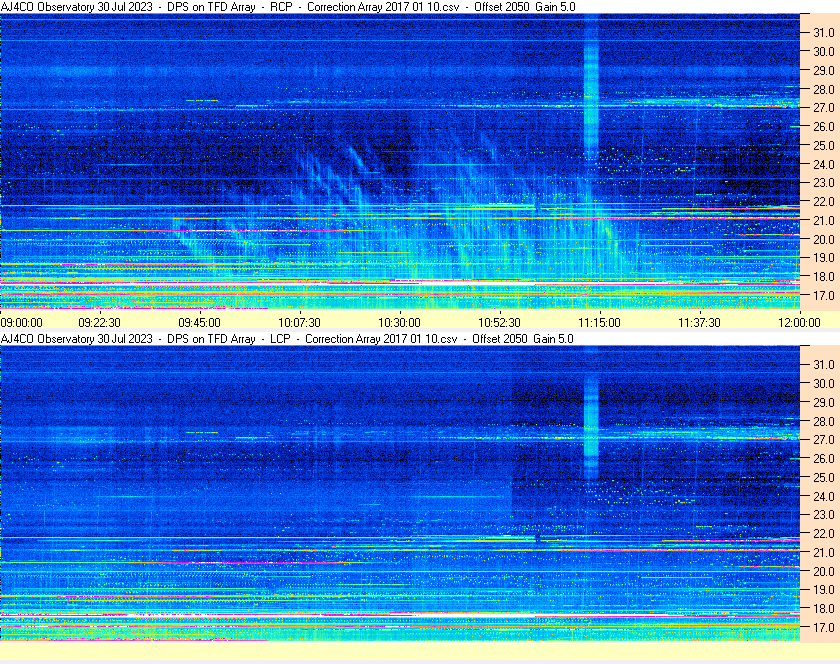840x664 pixels.
Task: Click the 09:00:00 time axis label
Action: [22, 322]
